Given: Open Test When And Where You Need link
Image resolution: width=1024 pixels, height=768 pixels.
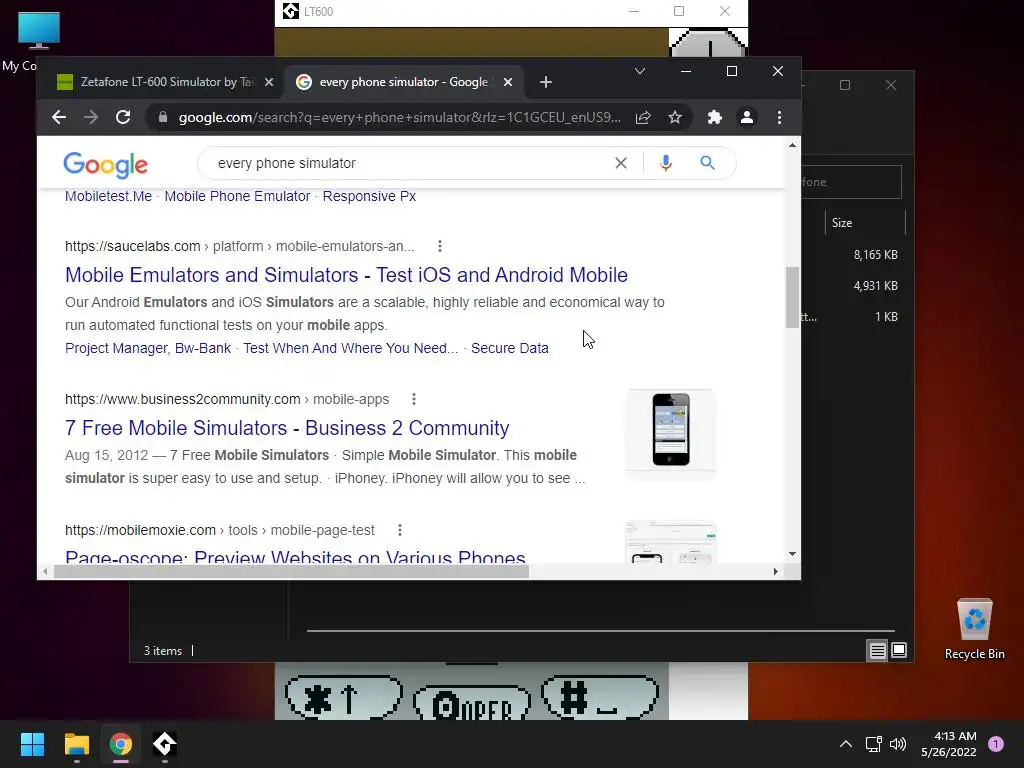Looking at the screenshot, I should tap(351, 348).
